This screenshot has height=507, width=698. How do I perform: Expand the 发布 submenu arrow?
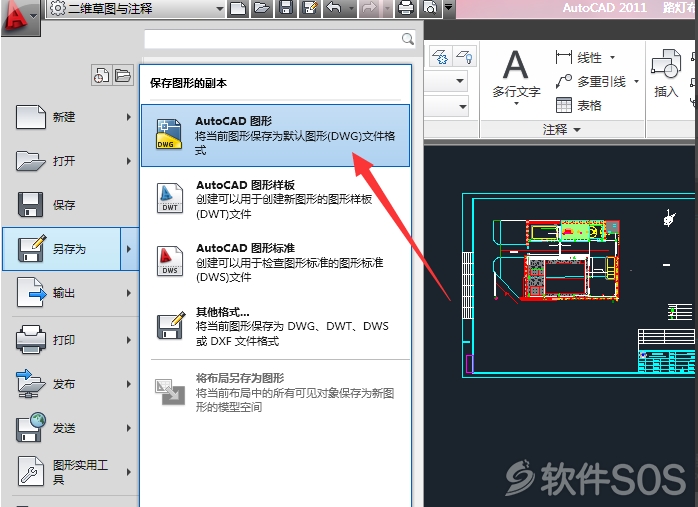129,384
